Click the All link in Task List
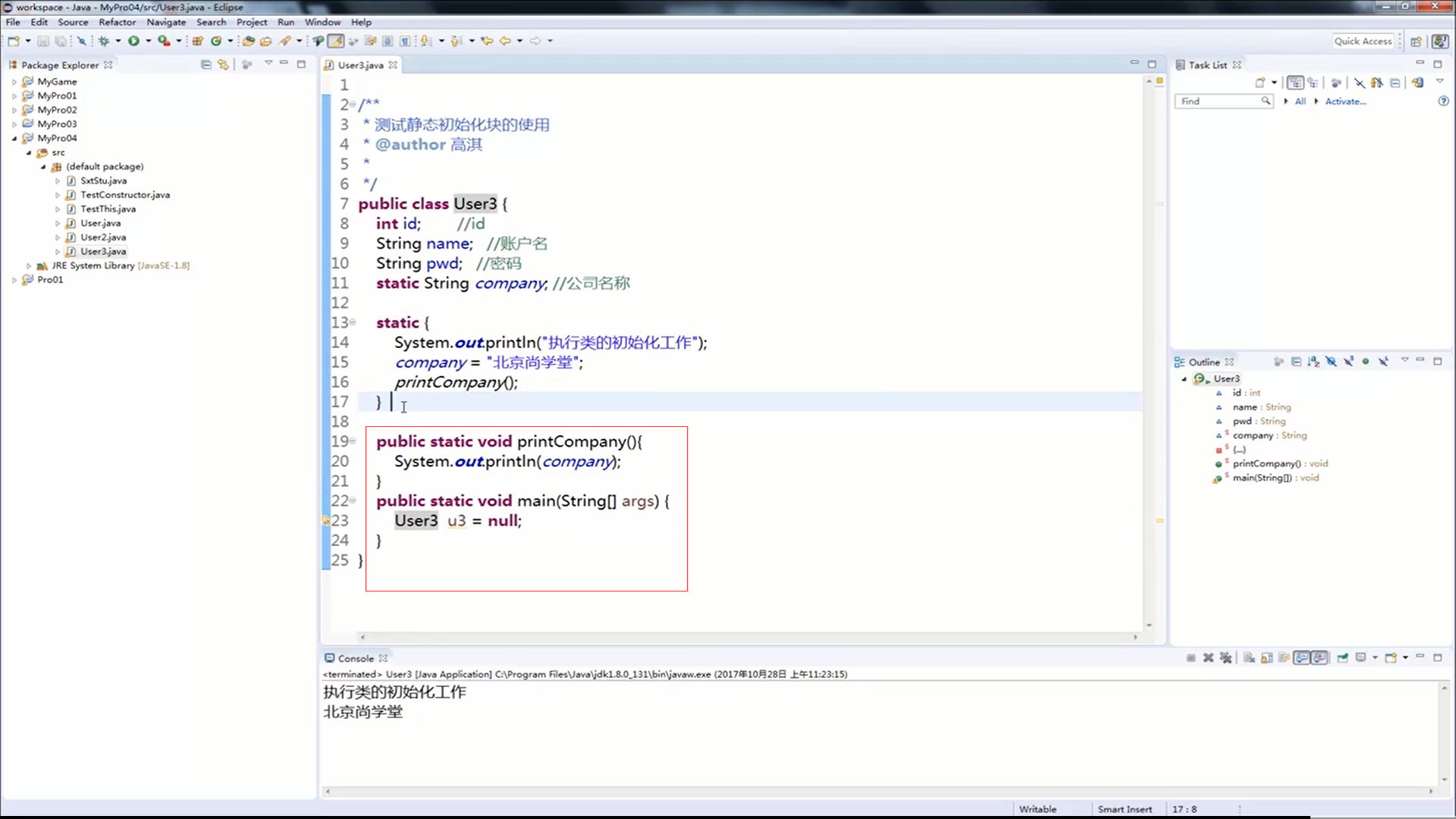Screen dimensions: 1456x819 pos(1300,101)
